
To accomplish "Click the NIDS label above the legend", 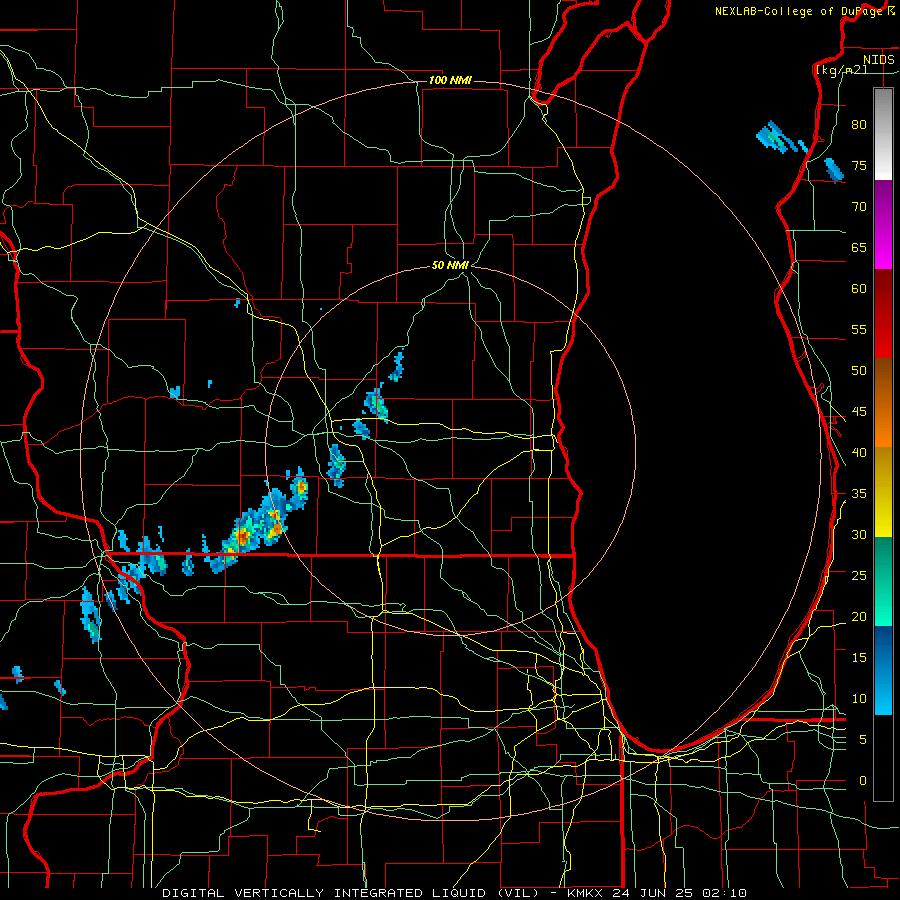I will (878, 60).
